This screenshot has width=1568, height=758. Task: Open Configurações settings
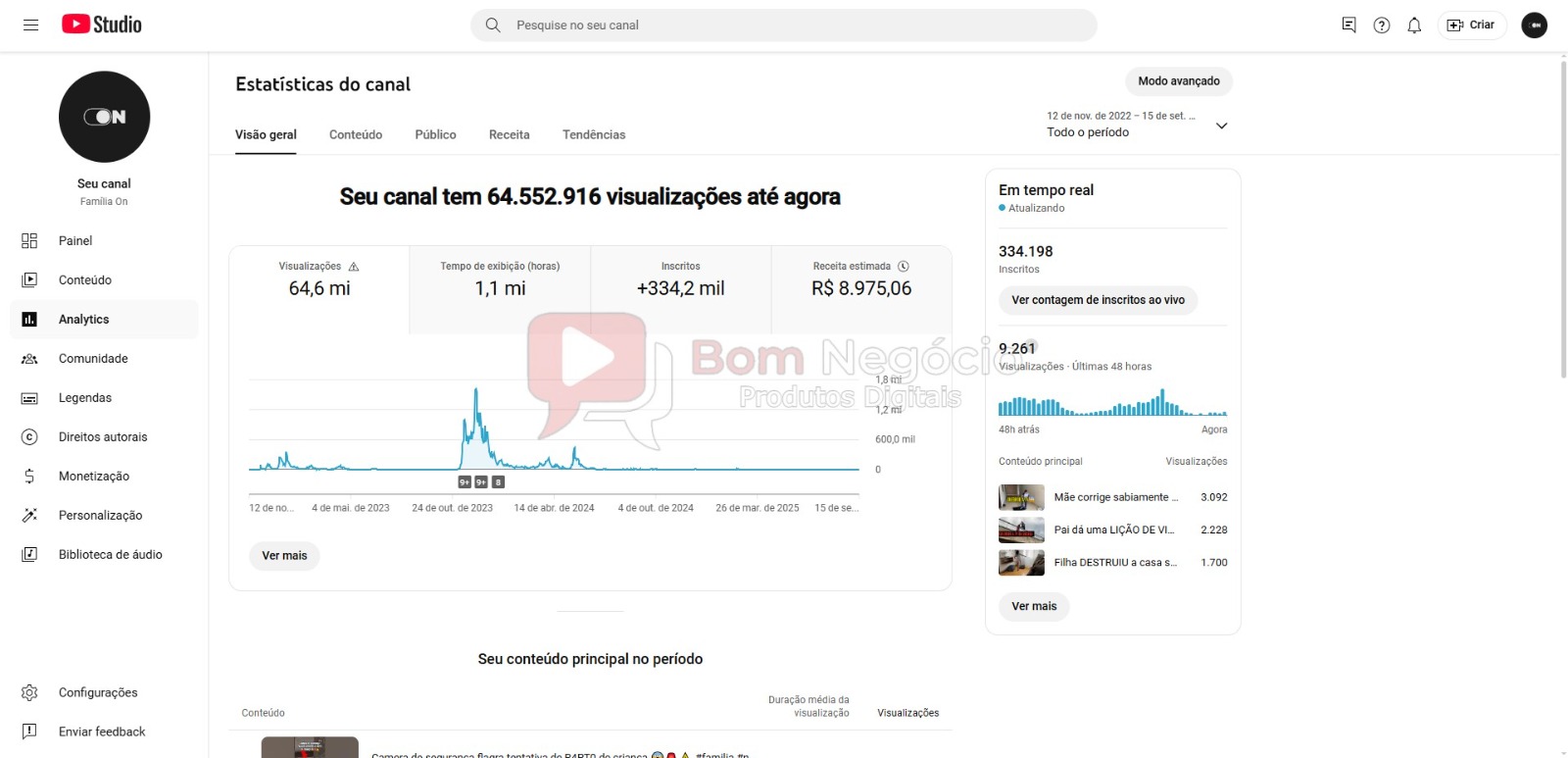tap(104, 692)
